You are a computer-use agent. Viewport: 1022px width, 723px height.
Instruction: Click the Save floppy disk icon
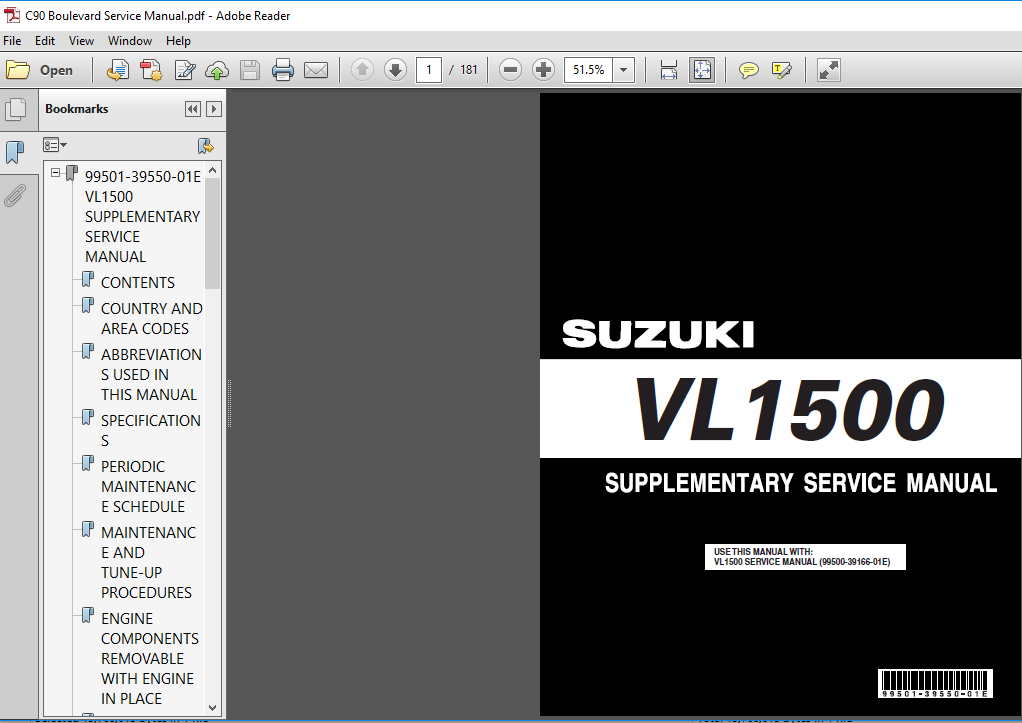(x=250, y=70)
